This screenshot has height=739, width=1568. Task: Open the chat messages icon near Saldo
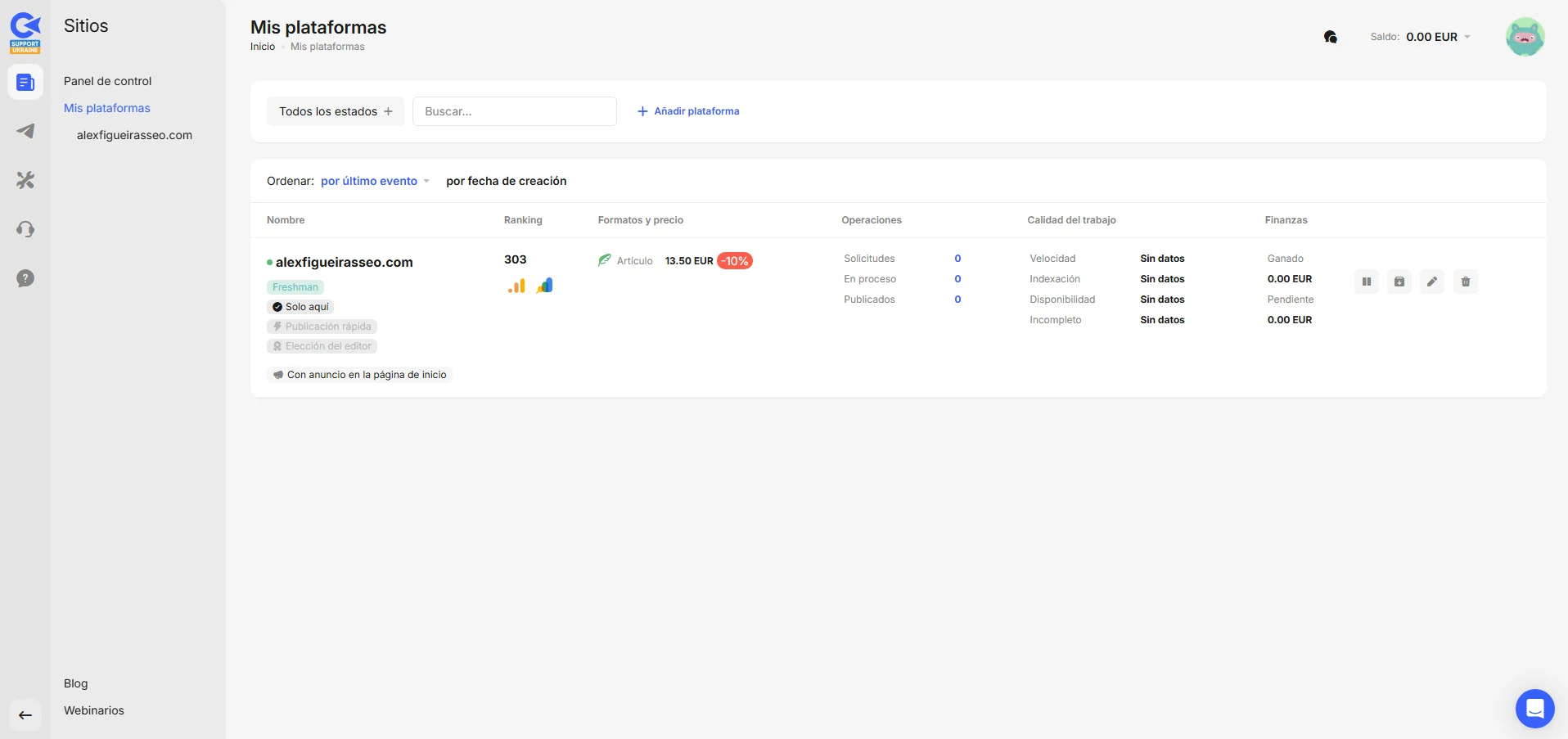[x=1331, y=37]
